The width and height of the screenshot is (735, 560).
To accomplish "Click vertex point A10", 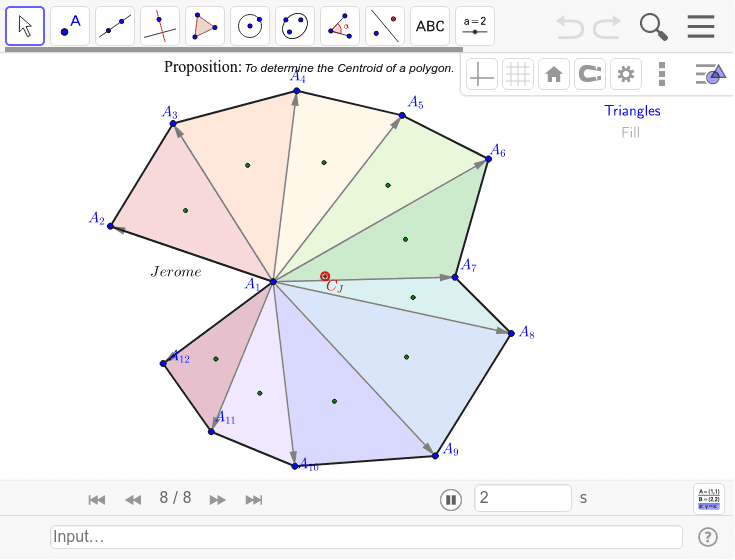I will pyautogui.click(x=295, y=466).
